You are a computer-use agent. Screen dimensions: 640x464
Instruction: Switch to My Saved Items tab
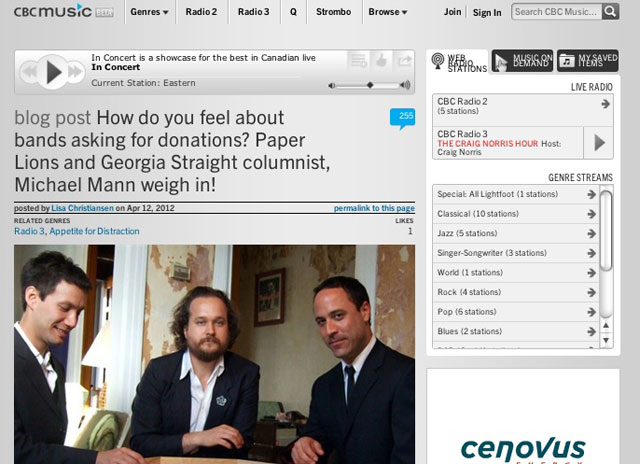[588, 61]
